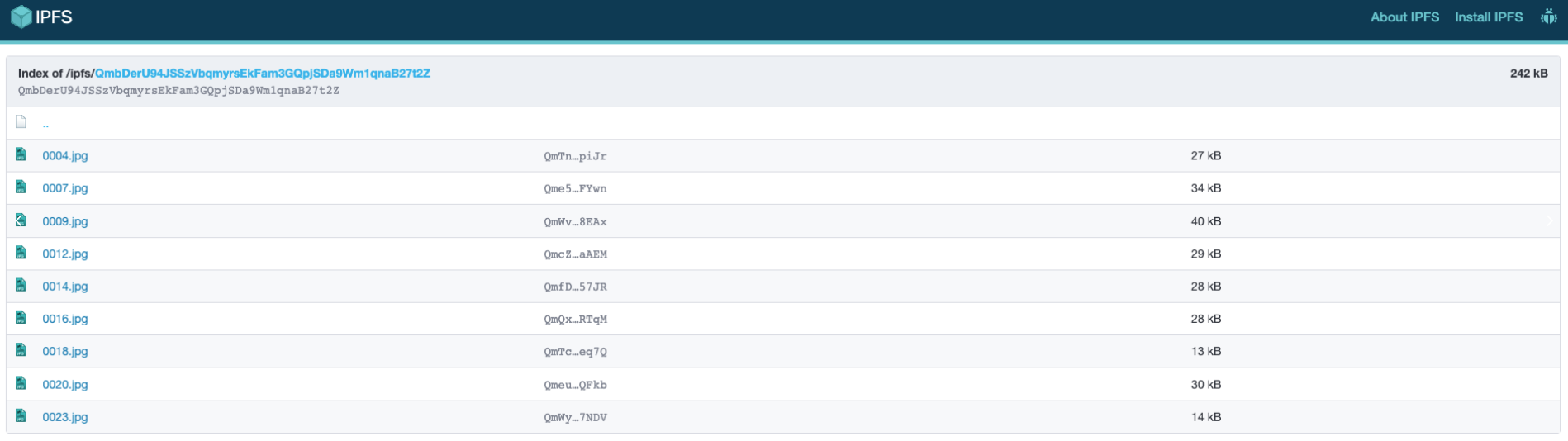
Task: Click the file icon next to 0016.jpg
Action: 21,318
